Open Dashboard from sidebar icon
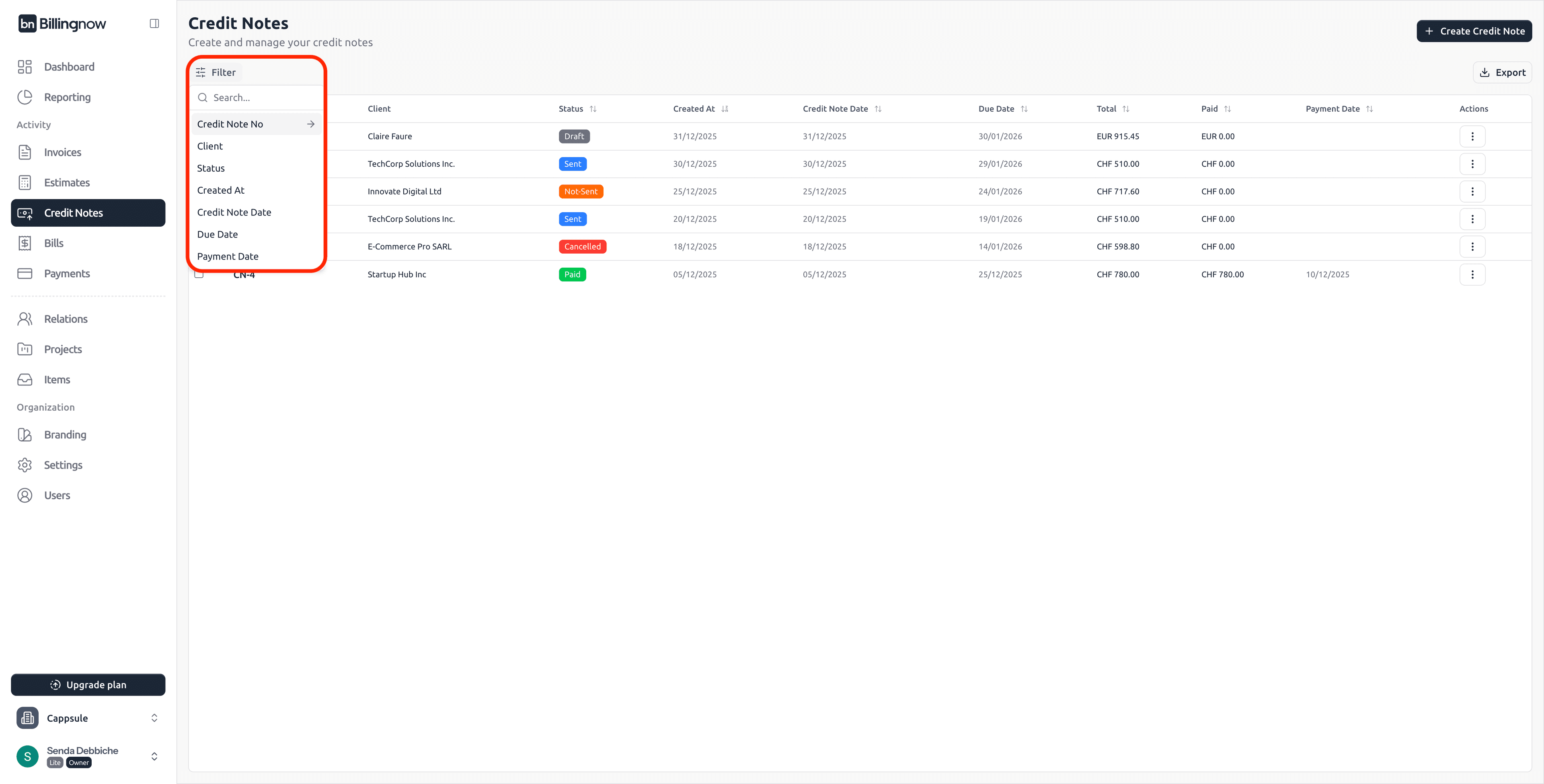1544x784 pixels. 25,66
